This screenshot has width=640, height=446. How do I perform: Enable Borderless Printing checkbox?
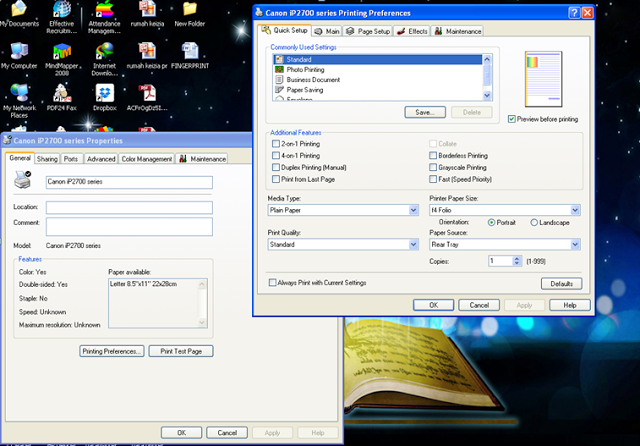pyautogui.click(x=433, y=155)
